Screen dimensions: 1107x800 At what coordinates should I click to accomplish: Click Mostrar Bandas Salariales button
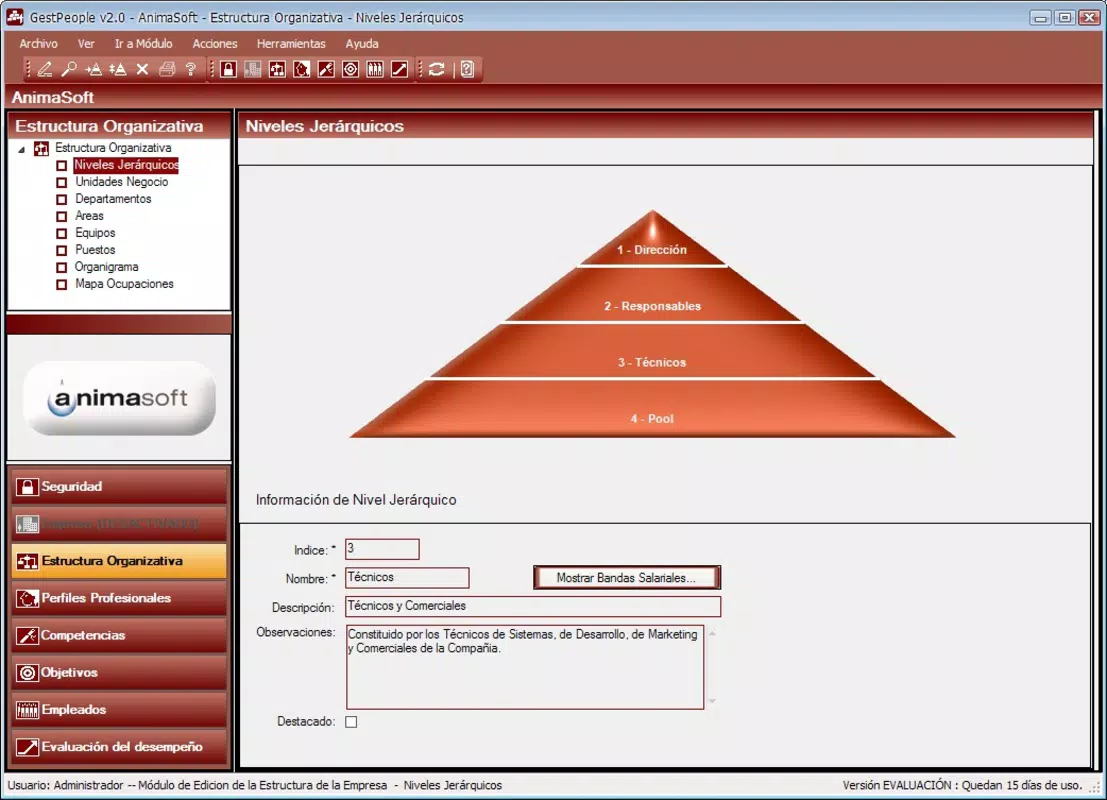point(627,578)
